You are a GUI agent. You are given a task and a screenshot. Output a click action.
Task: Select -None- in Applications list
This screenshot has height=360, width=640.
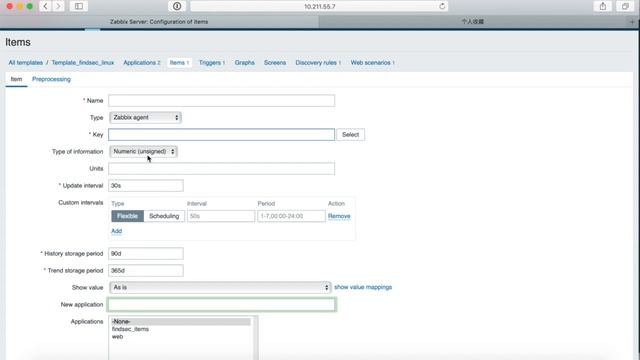181,322
